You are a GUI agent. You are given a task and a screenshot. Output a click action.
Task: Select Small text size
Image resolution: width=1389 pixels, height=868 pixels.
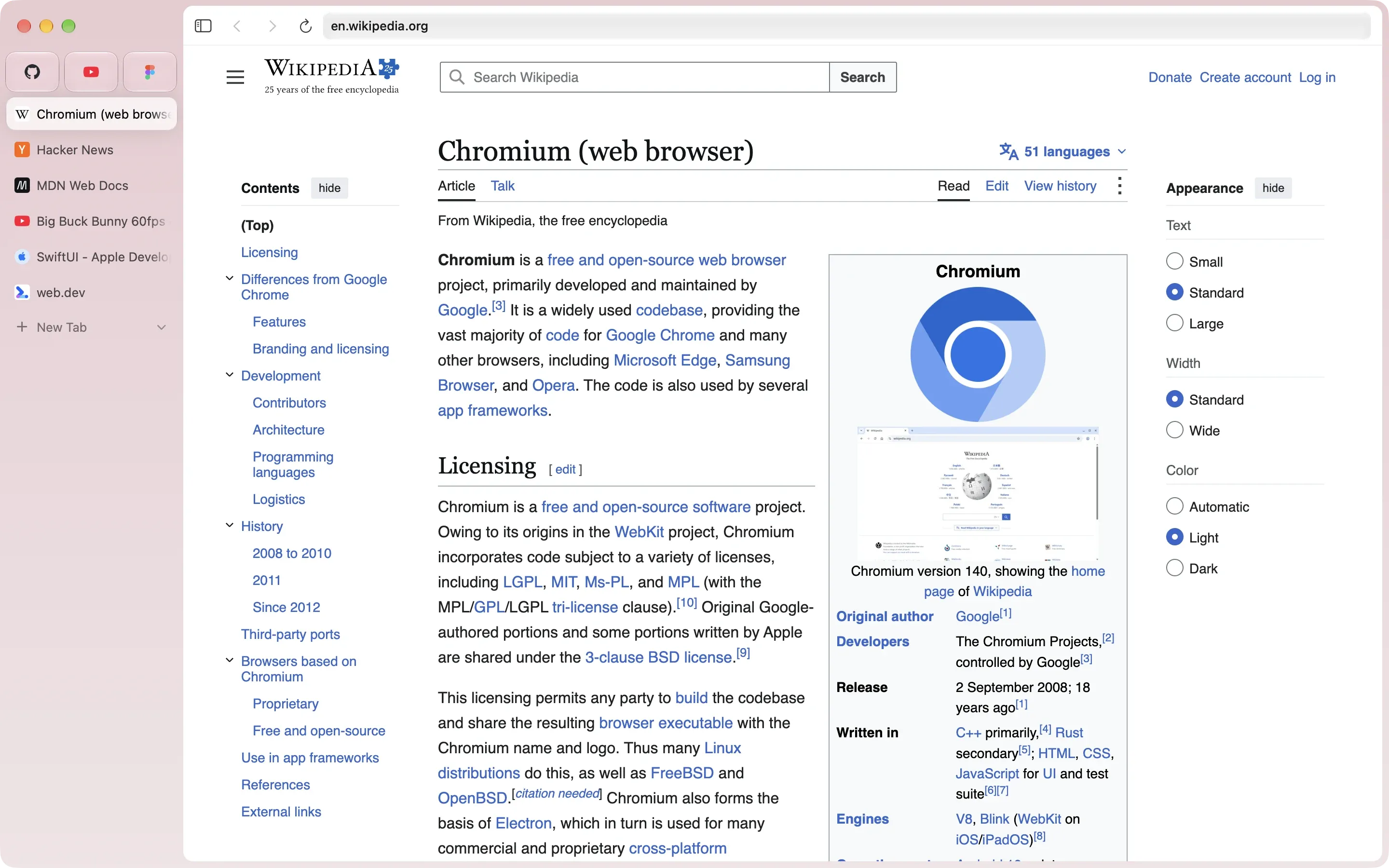[1174, 261]
